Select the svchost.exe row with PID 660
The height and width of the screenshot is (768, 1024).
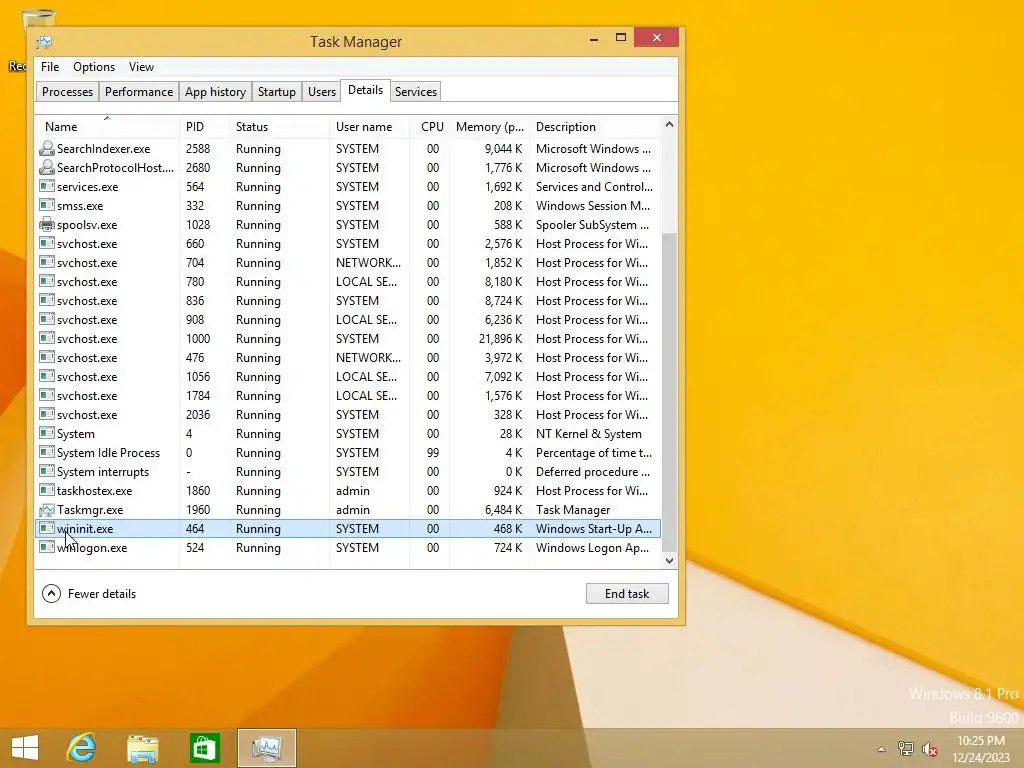[348, 244]
